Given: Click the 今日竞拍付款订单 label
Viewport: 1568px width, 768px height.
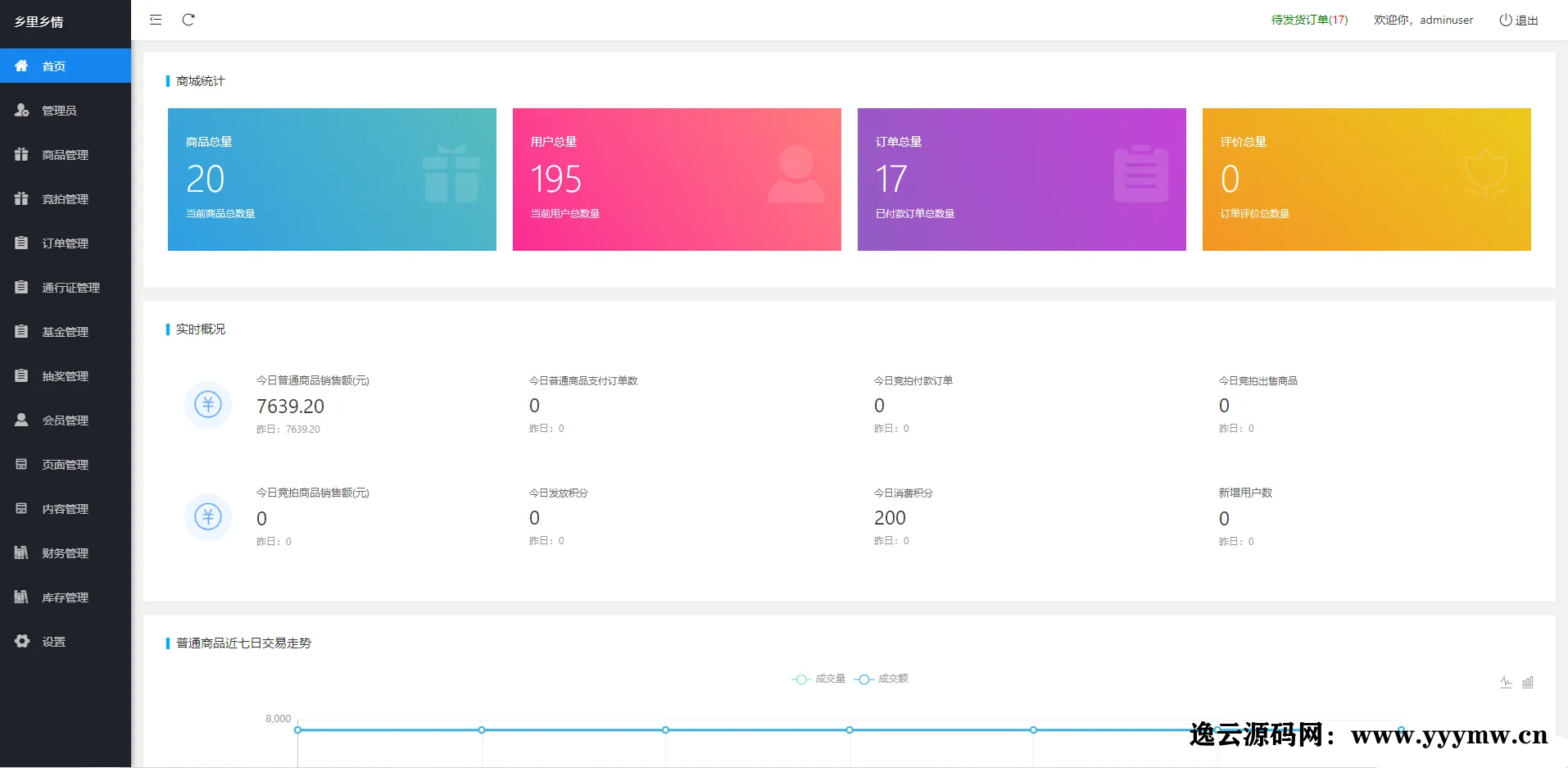Looking at the screenshot, I should tap(913, 380).
